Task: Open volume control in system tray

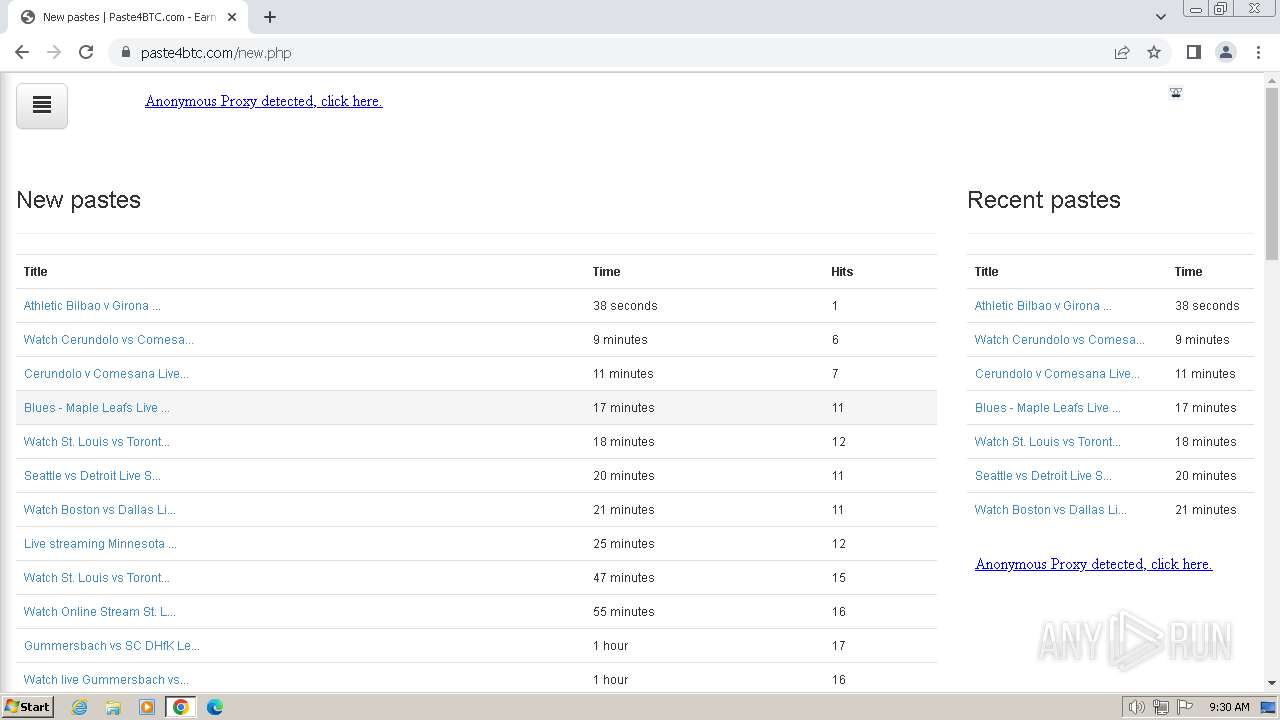Action: (x=1137, y=707)
